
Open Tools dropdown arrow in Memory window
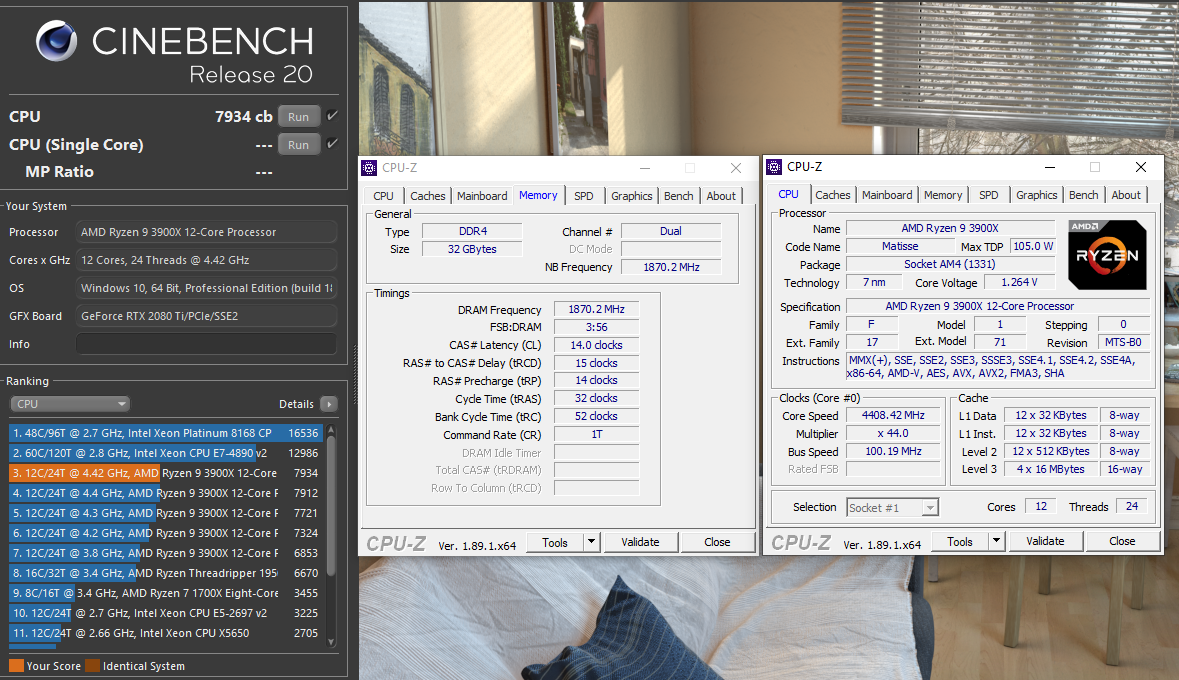coord(591,542)
